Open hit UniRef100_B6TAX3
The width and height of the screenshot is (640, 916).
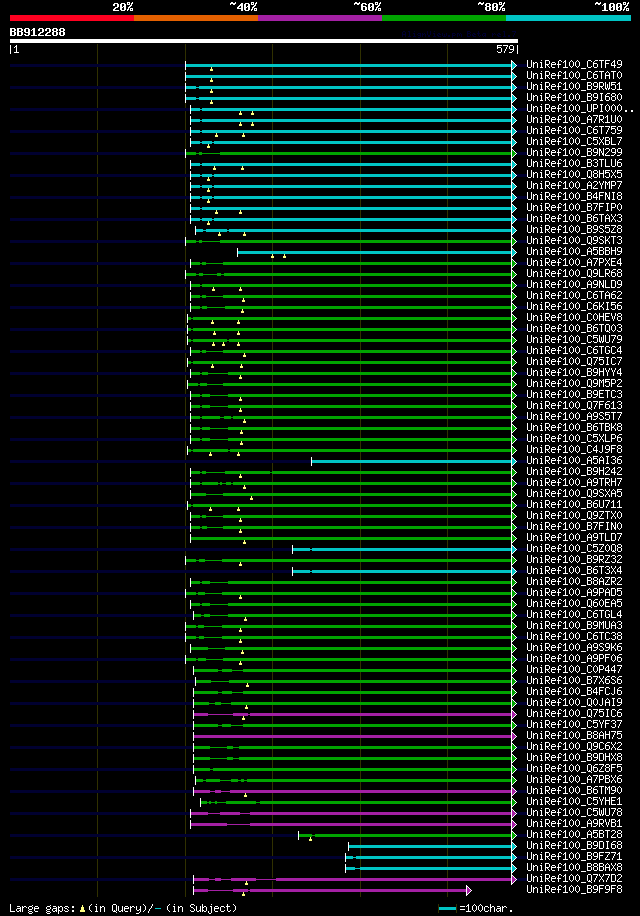(574, 218)
